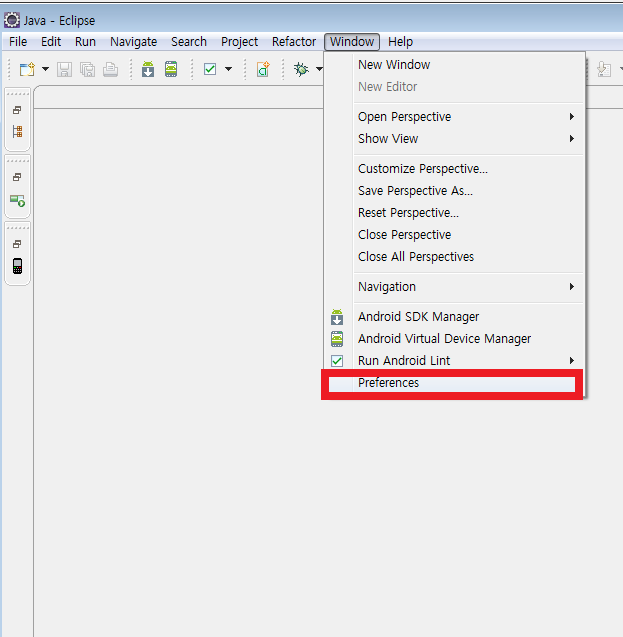Screen dimensions: 623x637
Task: Open the Run menu
Action: (x=85, y=42)
